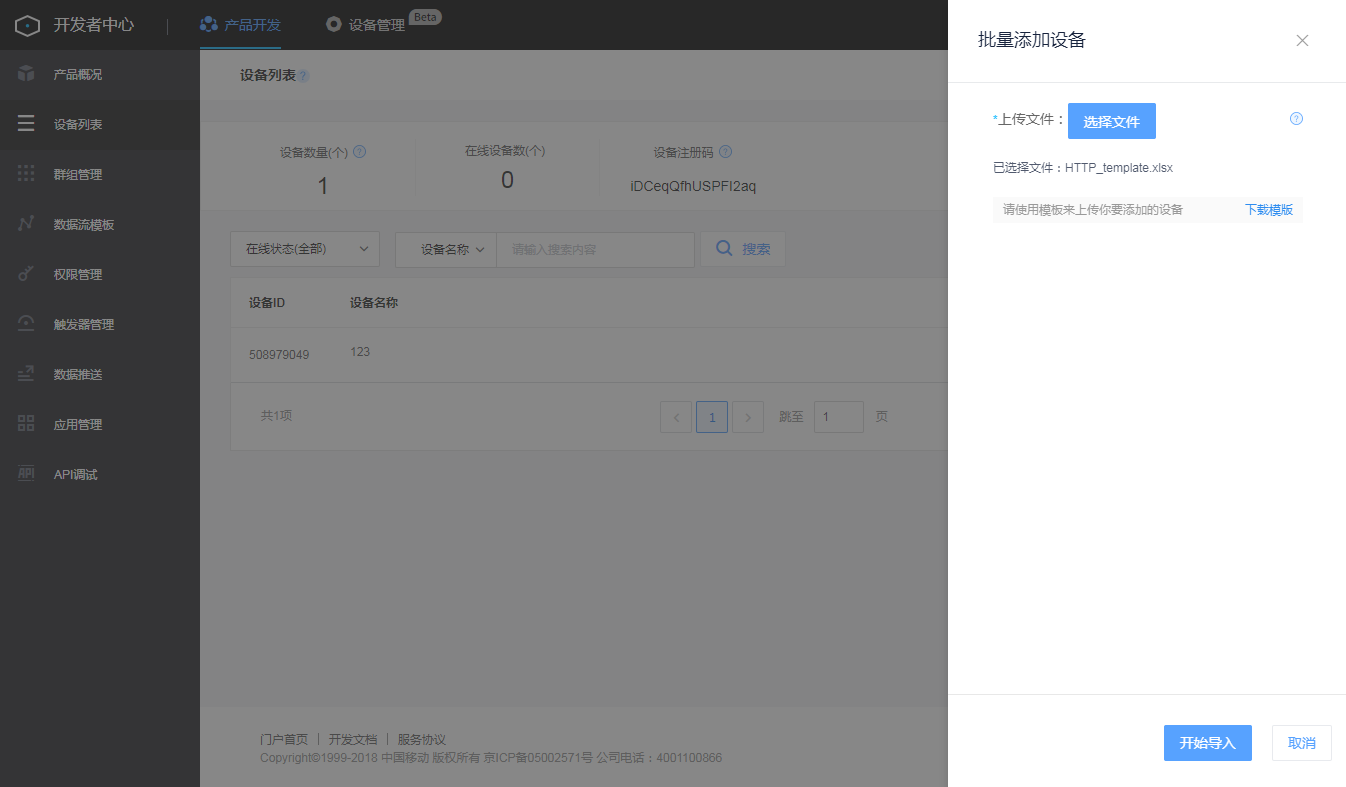
Task: Click the 设备列表 list icon
Action: (x=26, y=124)
